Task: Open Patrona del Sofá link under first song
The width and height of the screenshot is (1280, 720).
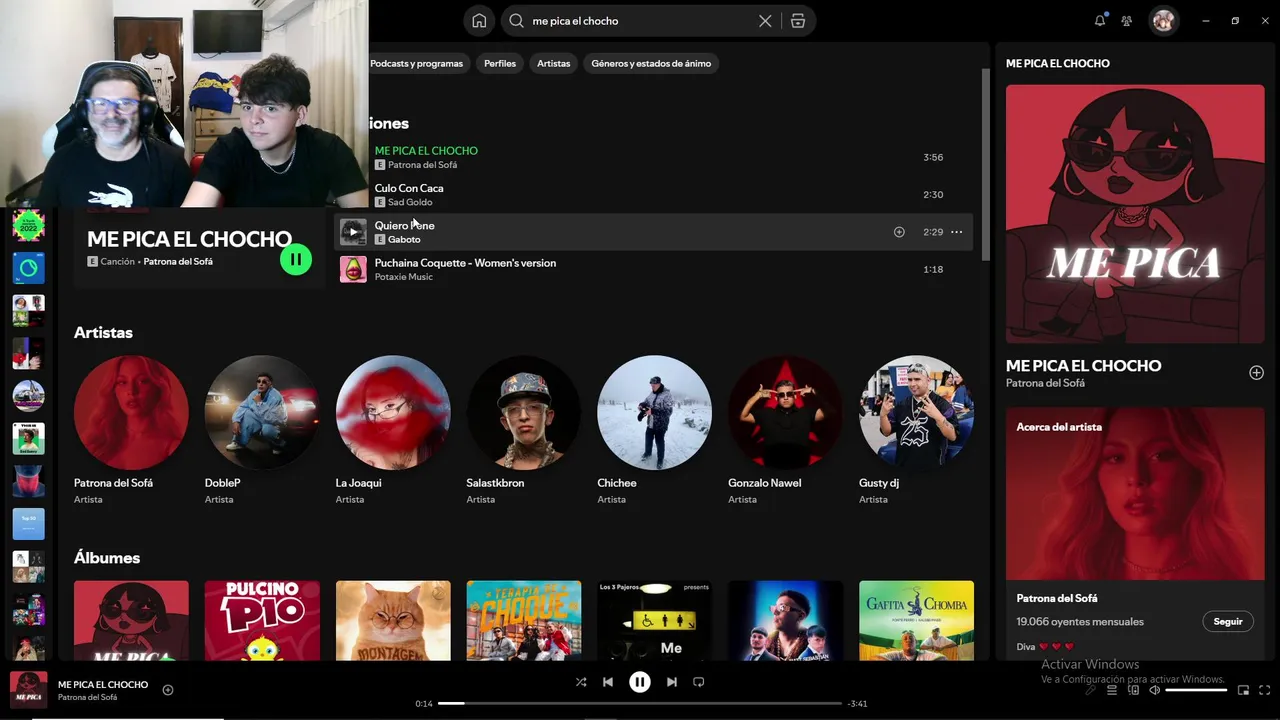Action: [x=422, y=165]
